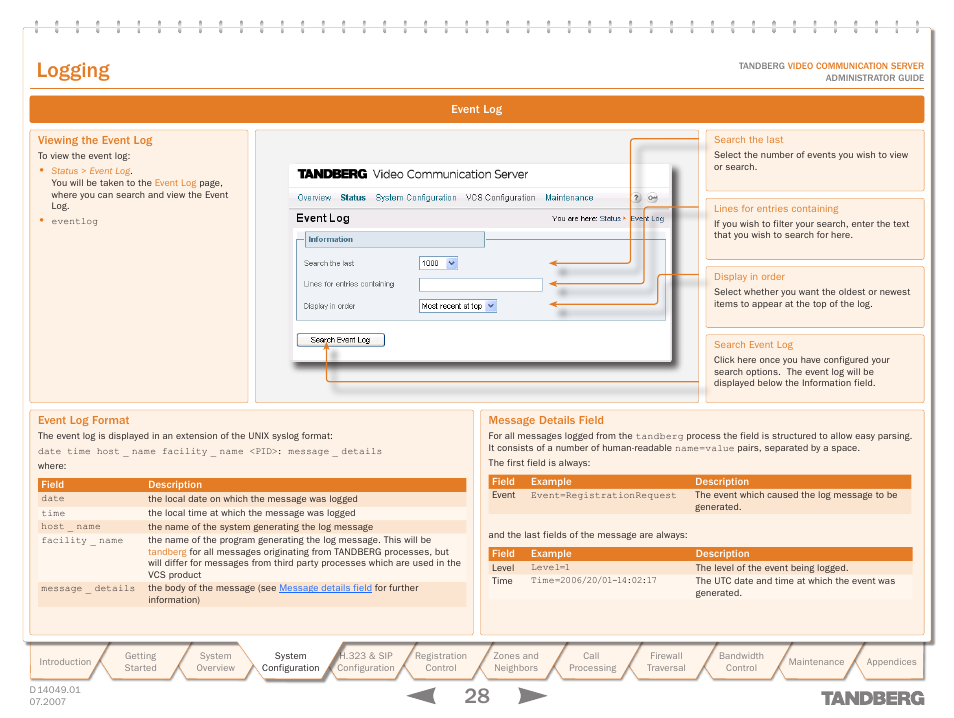Screen dimensions: 954x718
Task: Click the orange tandberg word in table
Action: point(167,552)
